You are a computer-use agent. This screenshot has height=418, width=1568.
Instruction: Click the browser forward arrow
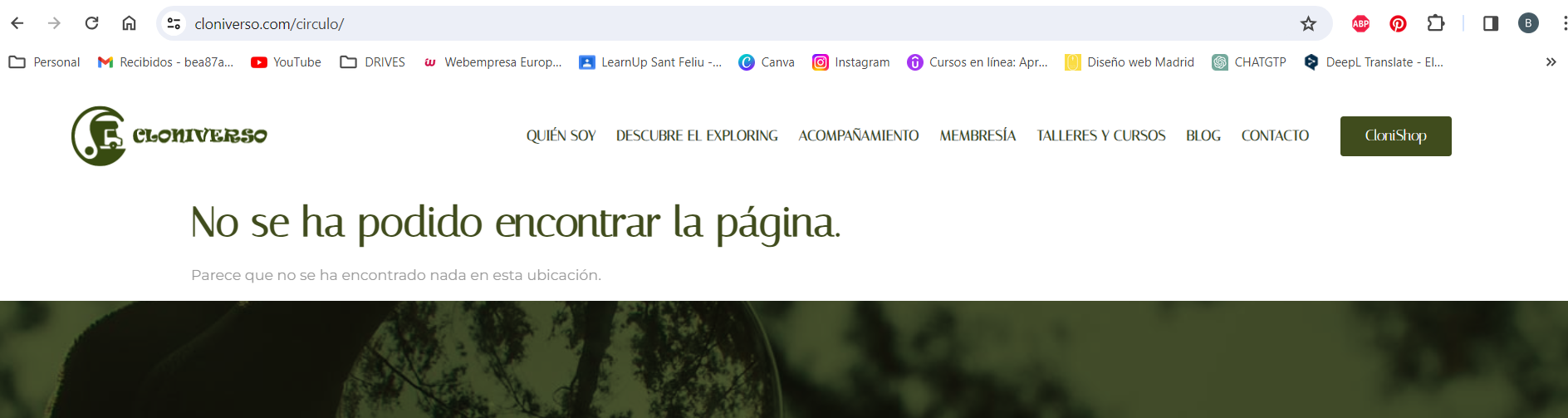[55, 23]
